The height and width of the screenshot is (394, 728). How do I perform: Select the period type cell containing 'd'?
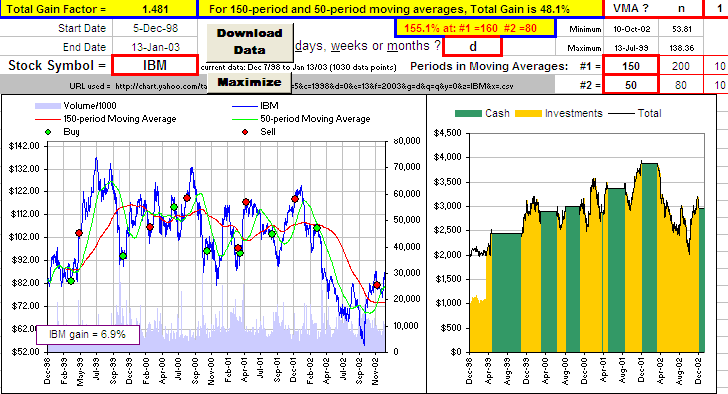coord(473,47)
